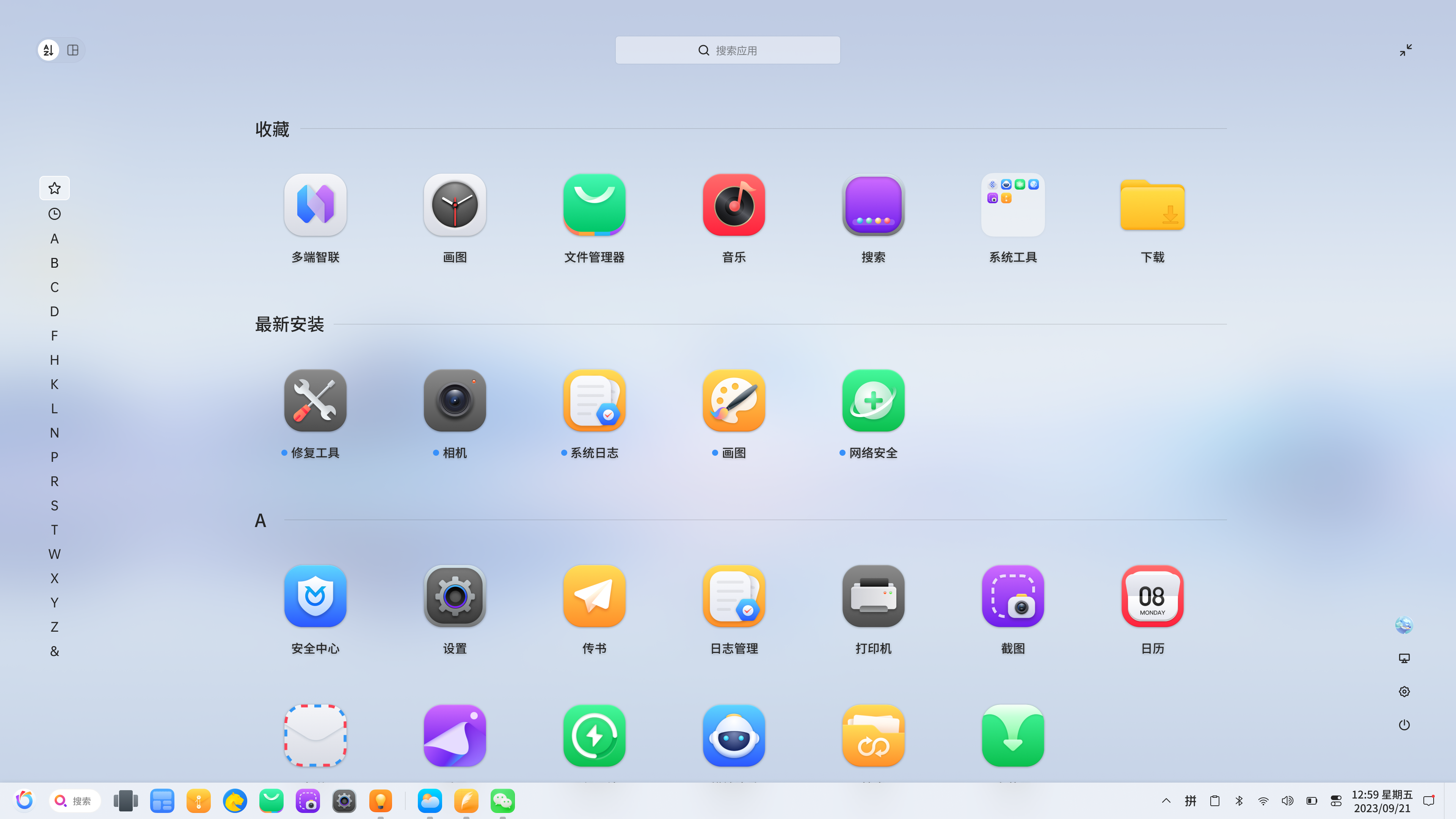Open the orange lightbulb app in taskbar
Image resolution: width=1456 pixels, height=819 pixels.
tap(380, 801)
